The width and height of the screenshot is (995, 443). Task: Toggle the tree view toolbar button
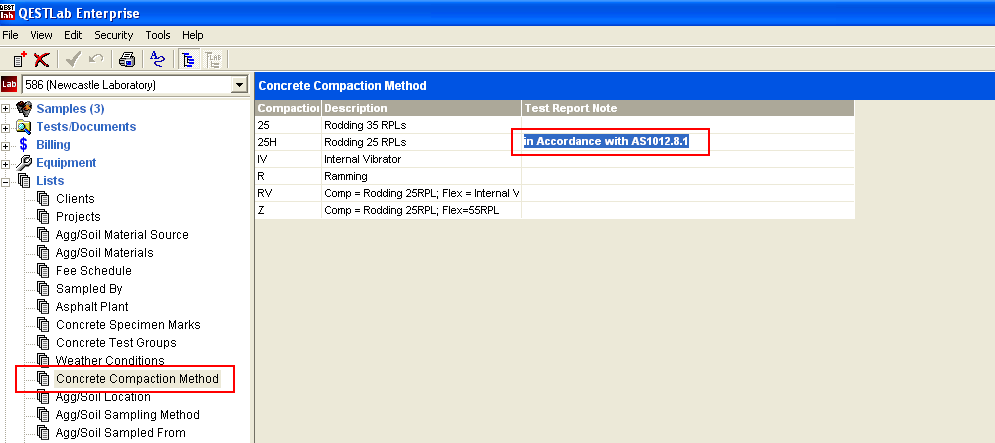click(x=189, y=60)
